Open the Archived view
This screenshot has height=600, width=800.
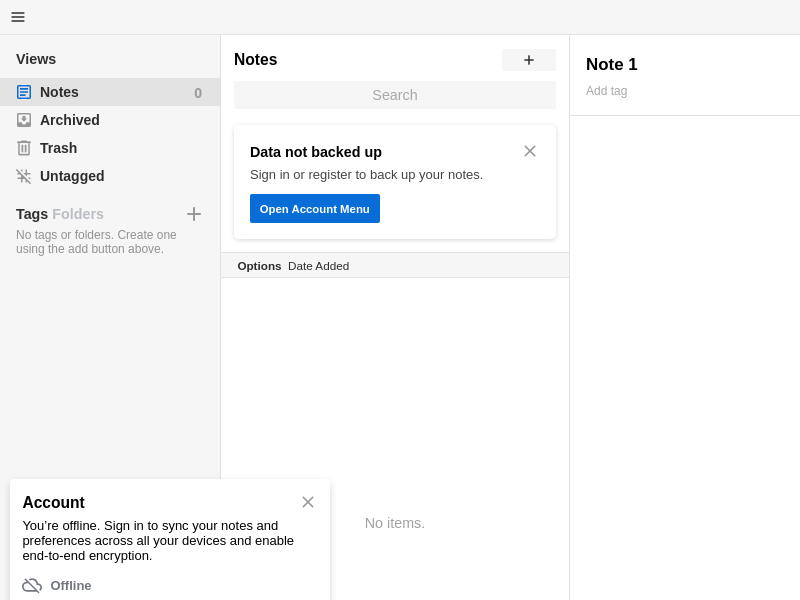click(x=110, y=120)
